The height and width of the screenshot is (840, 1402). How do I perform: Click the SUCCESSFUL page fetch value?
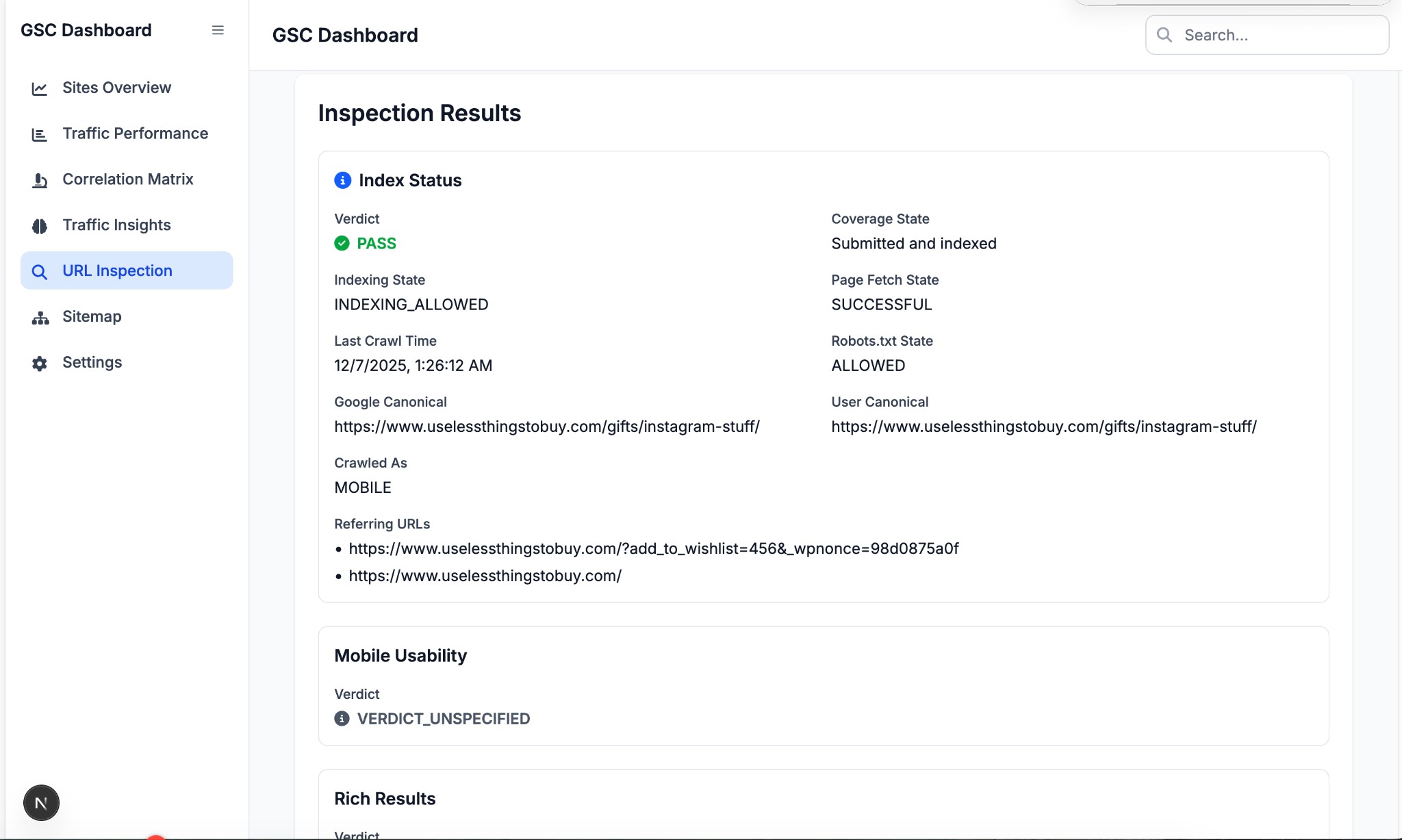(882, 305)
